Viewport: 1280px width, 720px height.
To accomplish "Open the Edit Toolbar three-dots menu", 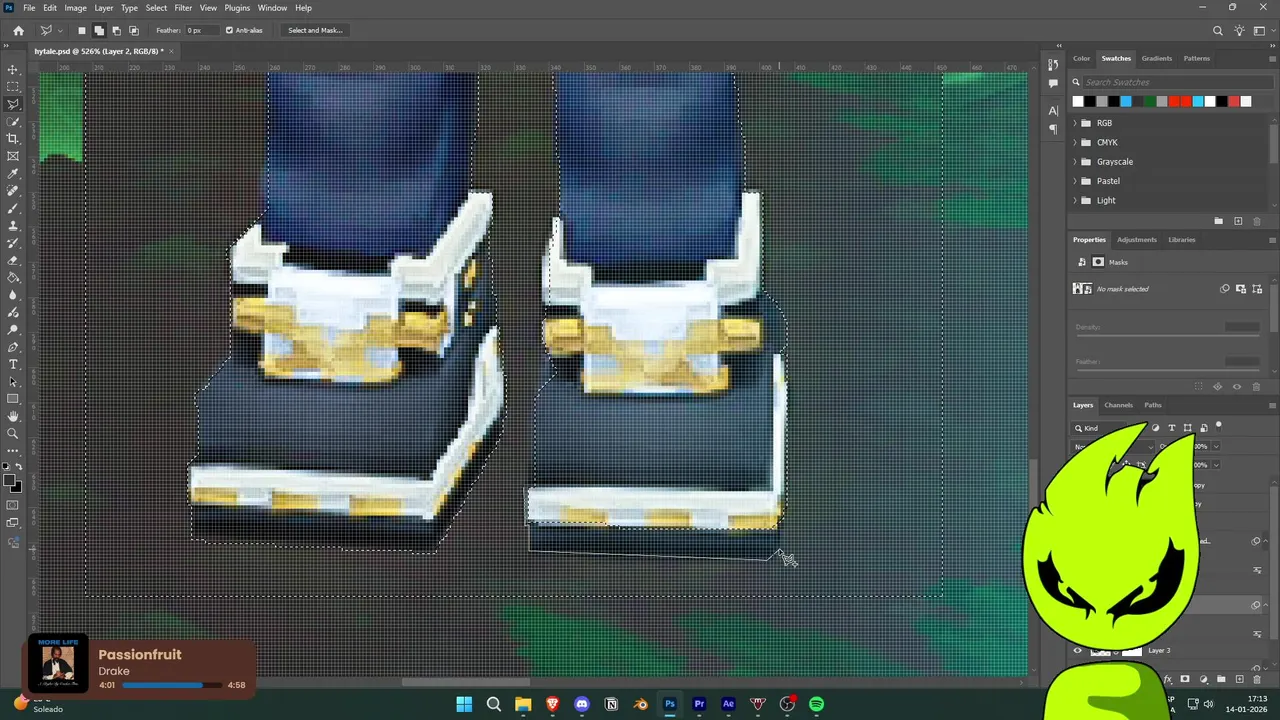I will (x=13, y=451).
